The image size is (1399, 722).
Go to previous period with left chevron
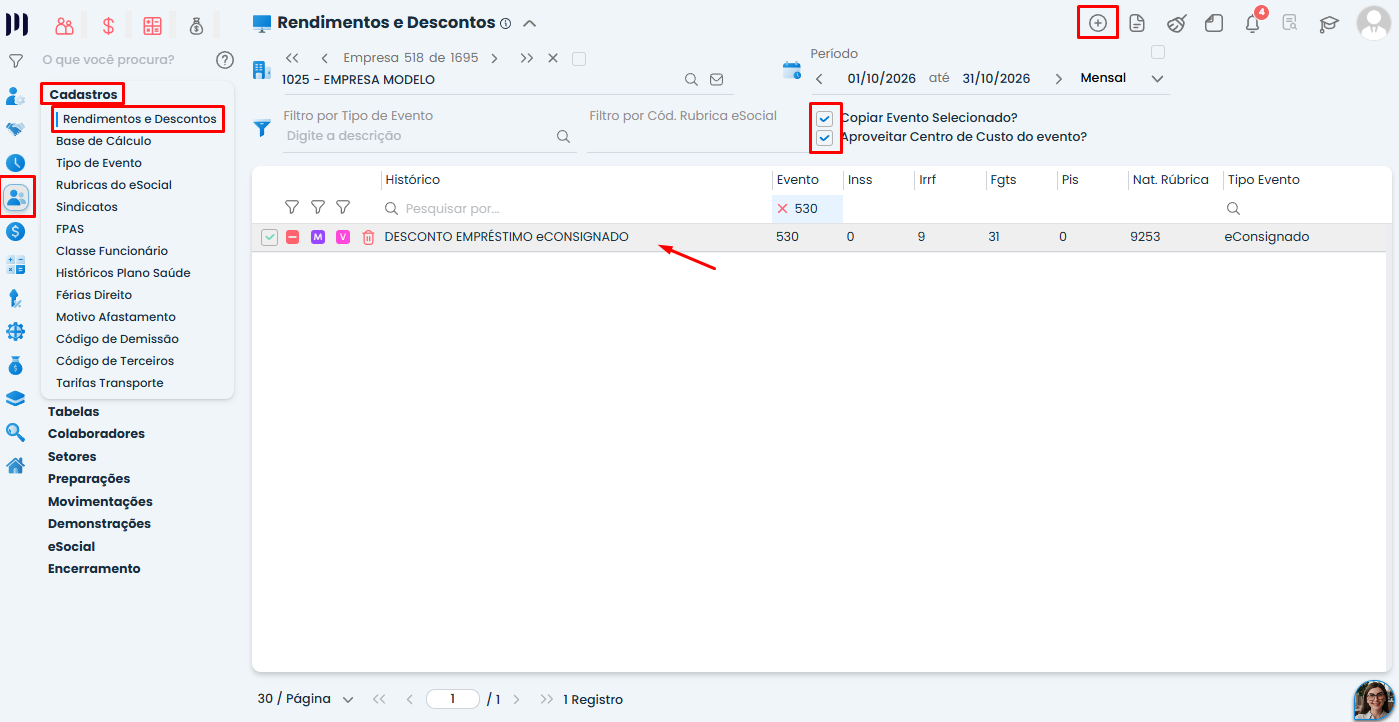(819, 78)
